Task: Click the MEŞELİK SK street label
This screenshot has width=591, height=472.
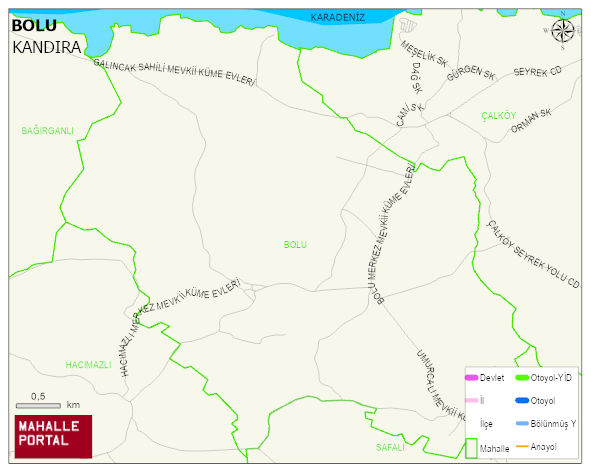Action: point(424,54)
